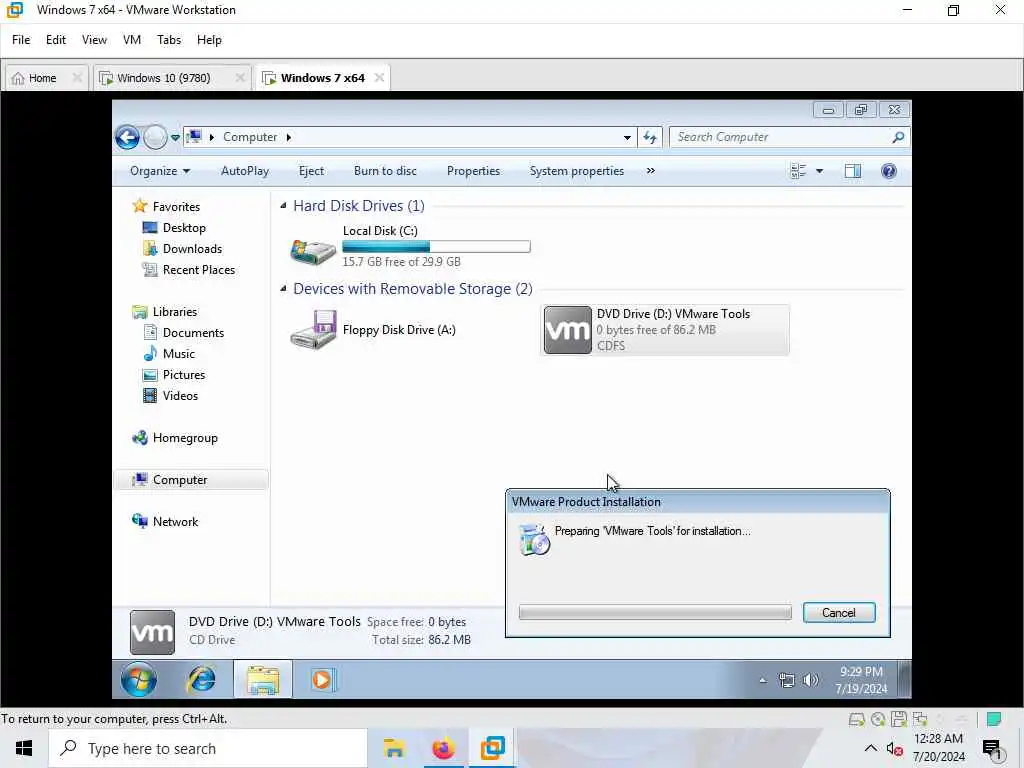The width and height of the screenshot is (1024, 768).
Task: Click System properties in the toolbar
Action: click(577, 171)
